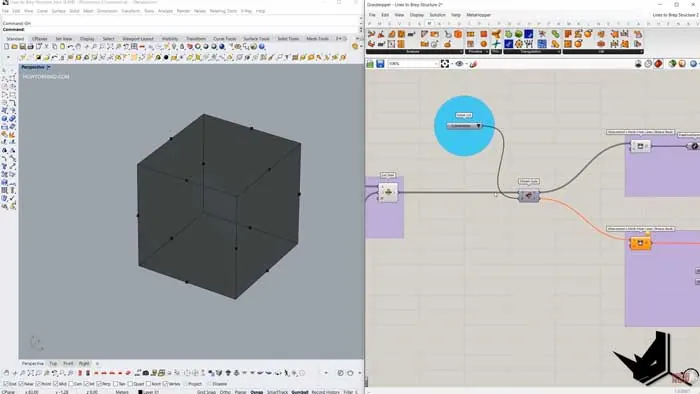Click the 'Lines to Brep Structure 2' document title

point(675,15)
